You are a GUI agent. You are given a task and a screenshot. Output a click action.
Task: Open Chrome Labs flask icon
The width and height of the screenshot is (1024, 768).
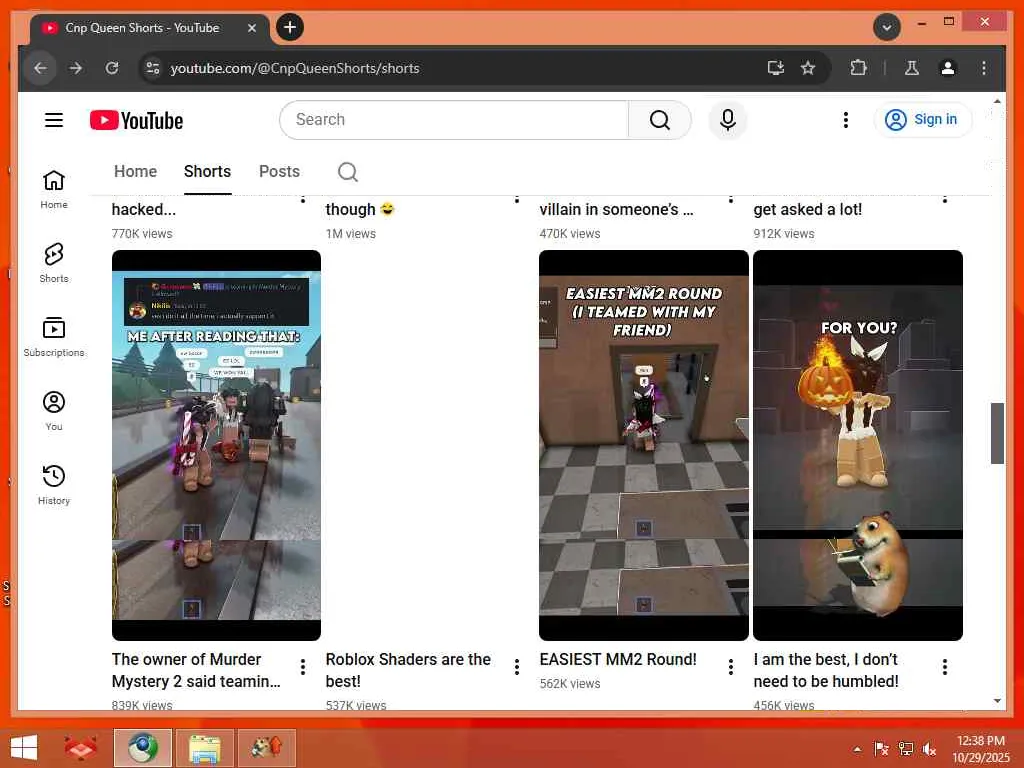tap(912, 68)
